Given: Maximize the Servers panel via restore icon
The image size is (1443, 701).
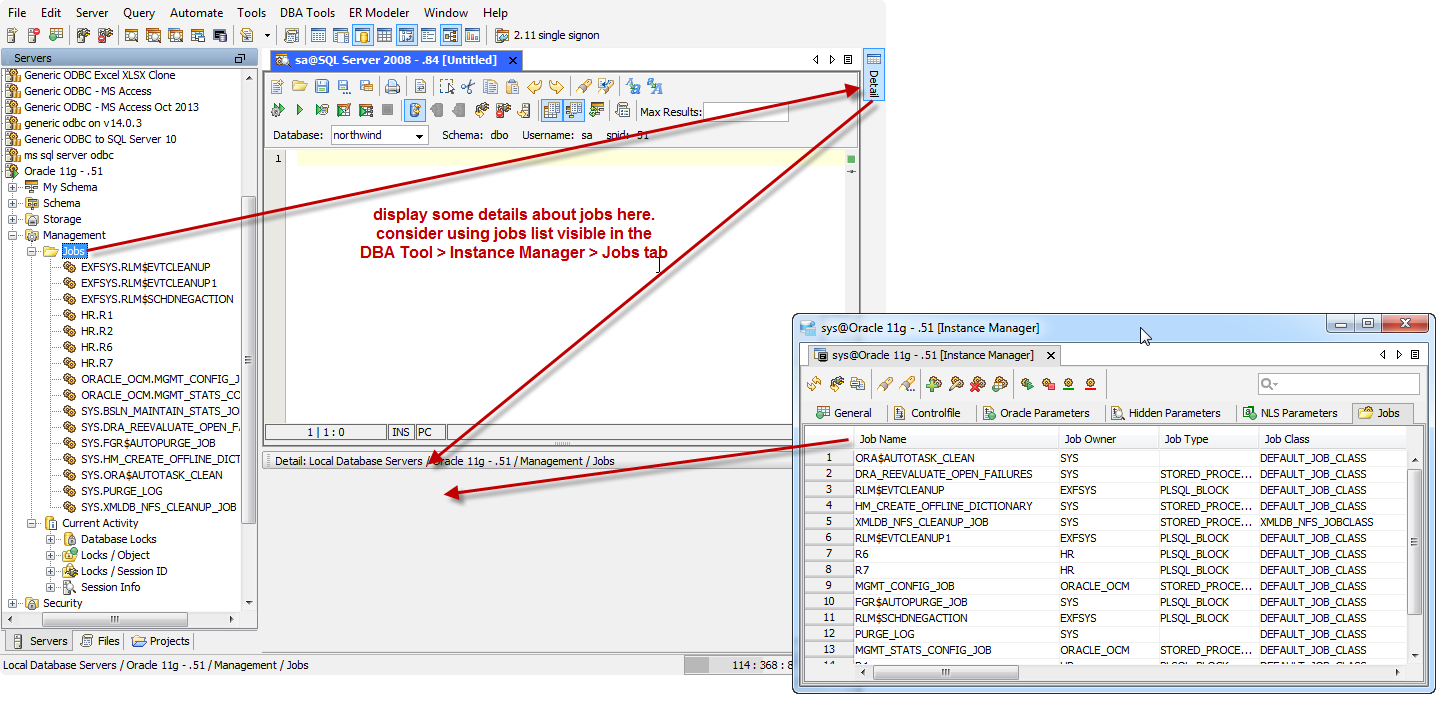Looking at the screenshot, I should pos(239,59).
